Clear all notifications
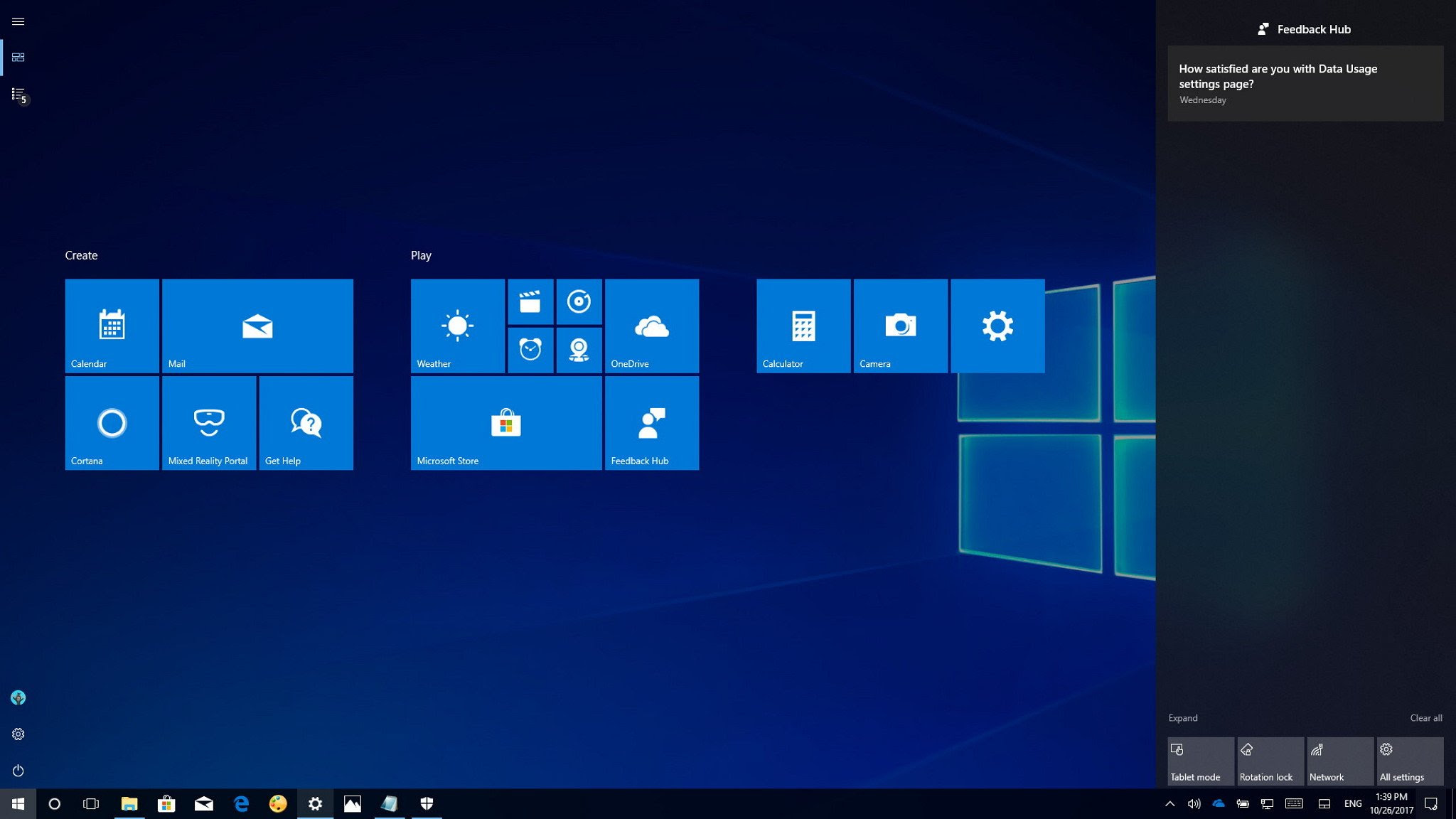The width and height of the screenshot is (1456, 819). click(1425, 718)
